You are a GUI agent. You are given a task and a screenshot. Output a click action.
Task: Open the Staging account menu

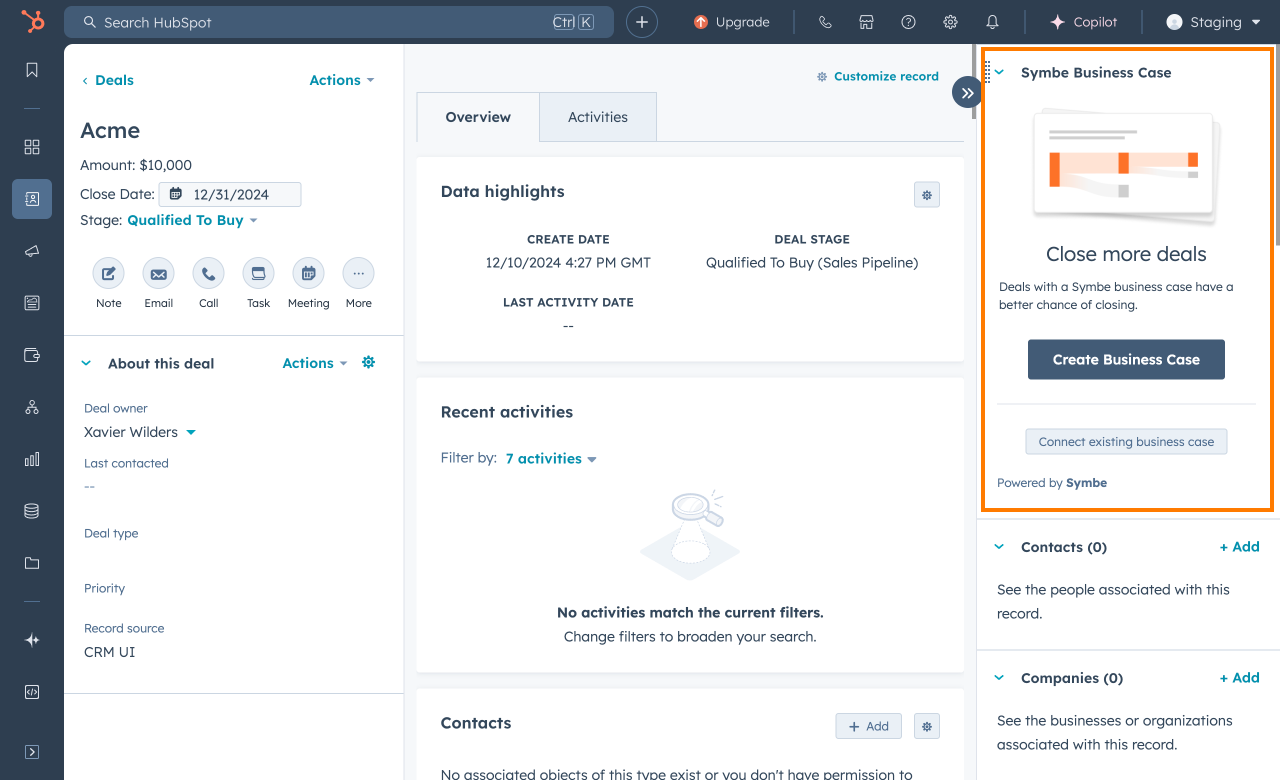1213,22
